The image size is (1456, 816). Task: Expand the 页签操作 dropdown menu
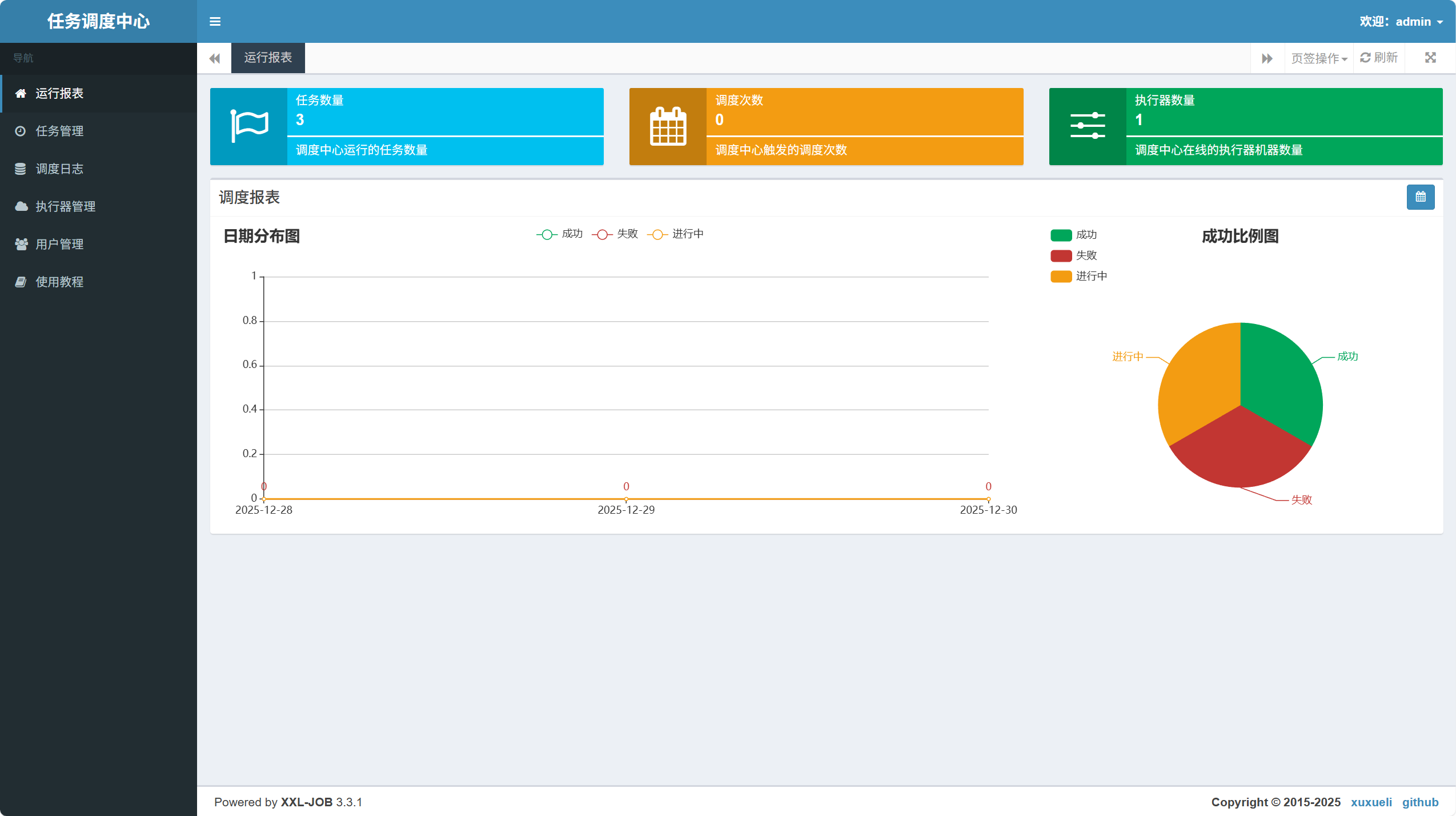pos(1318,58)
